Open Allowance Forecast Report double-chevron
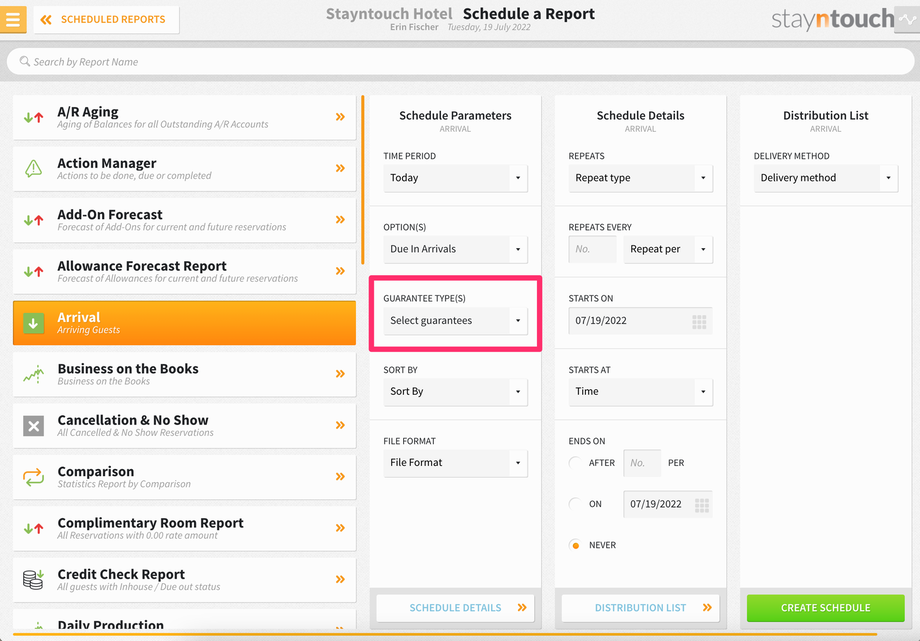920x641 pixels. (x=340, y=271)
